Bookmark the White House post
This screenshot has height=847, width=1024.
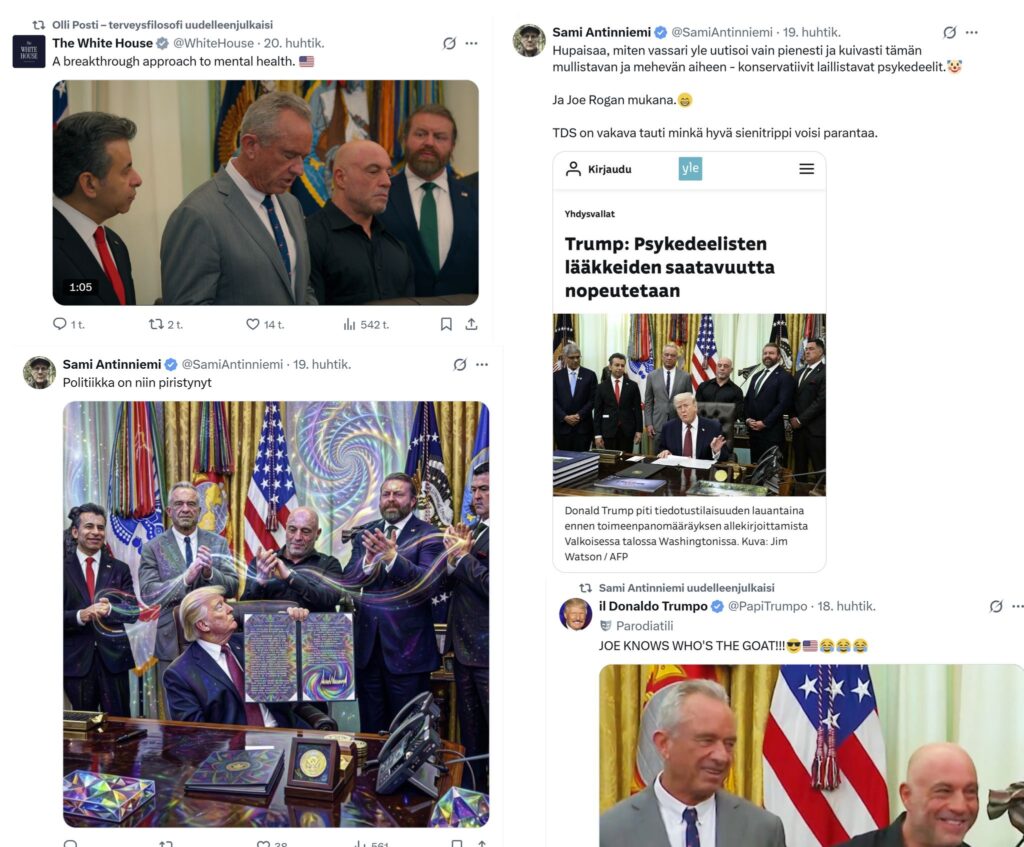446,324
